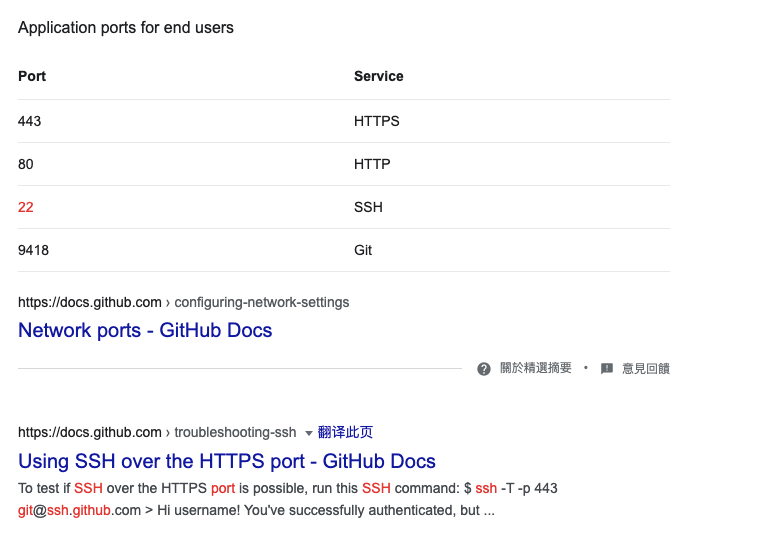Click the feedback flag icon beside 意見回饋
Screen dimensions: 765x538
[x=606, y=369]
